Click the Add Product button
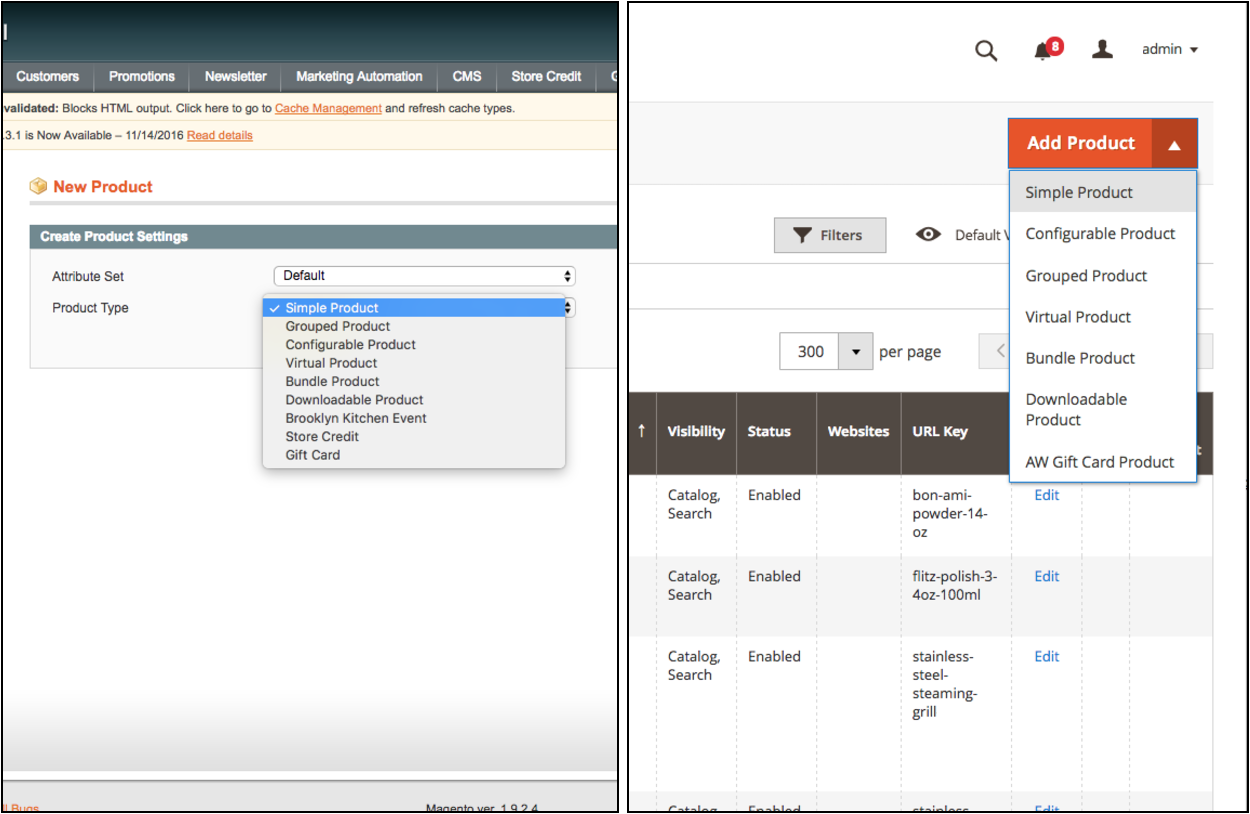 (x=1080, y=143)
